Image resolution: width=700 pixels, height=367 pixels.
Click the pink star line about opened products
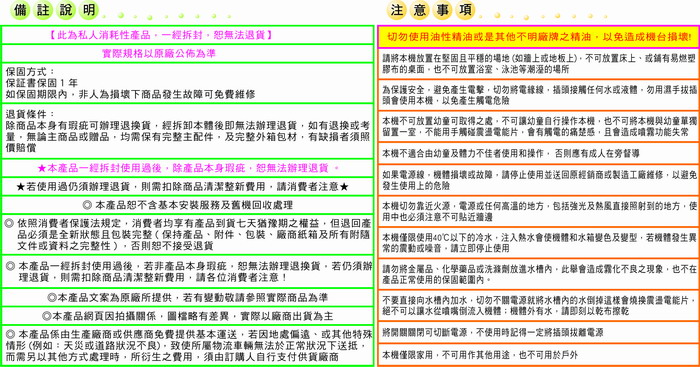tap(188, 168)
